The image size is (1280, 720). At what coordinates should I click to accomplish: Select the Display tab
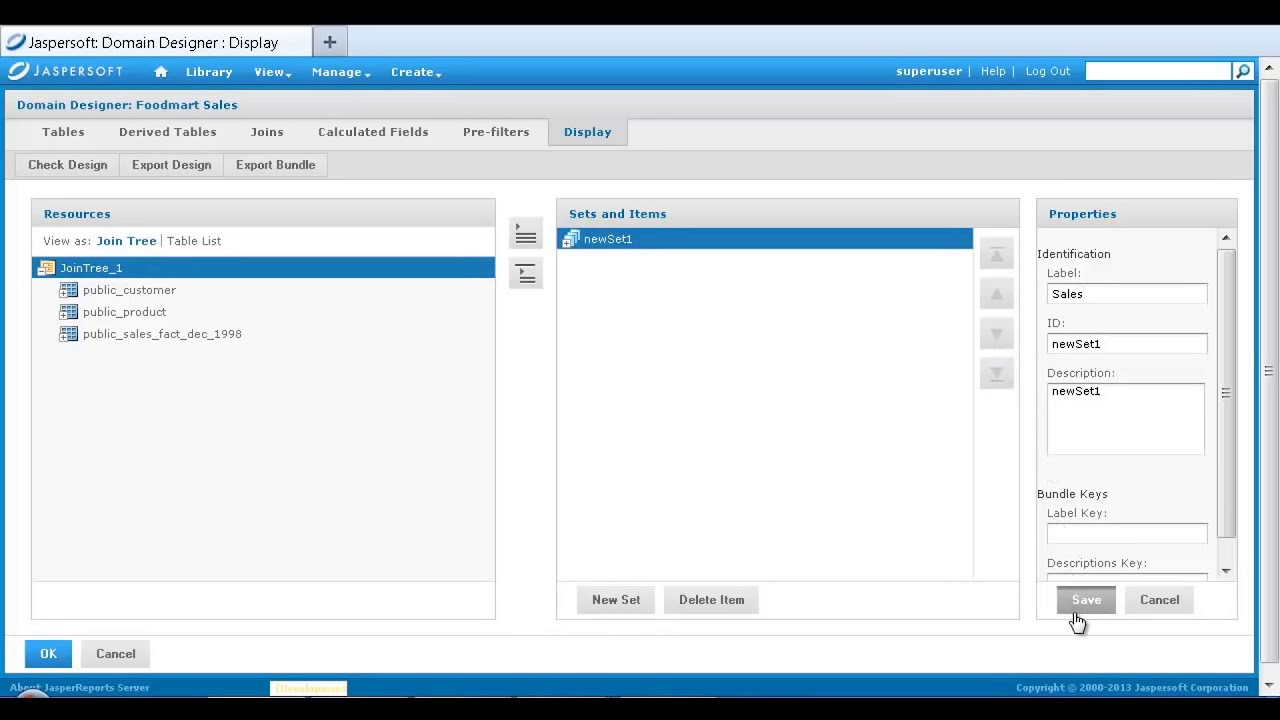pyautogui.click(x=587, y=132)
